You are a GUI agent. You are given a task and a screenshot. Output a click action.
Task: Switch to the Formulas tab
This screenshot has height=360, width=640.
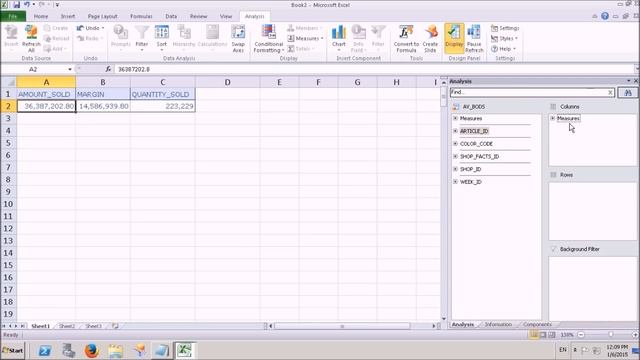point(141,16)
